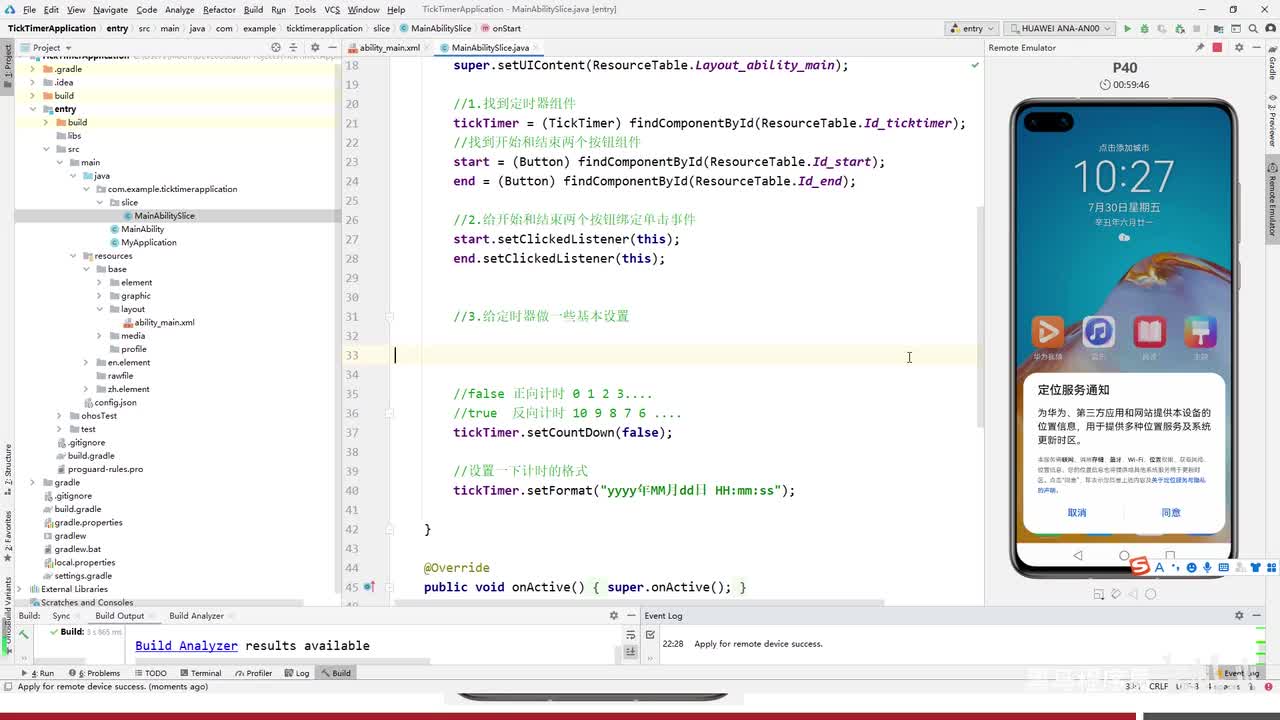Open Remote Emulator gear settings
The image size is (1280, 720).
pos(1237,48)
